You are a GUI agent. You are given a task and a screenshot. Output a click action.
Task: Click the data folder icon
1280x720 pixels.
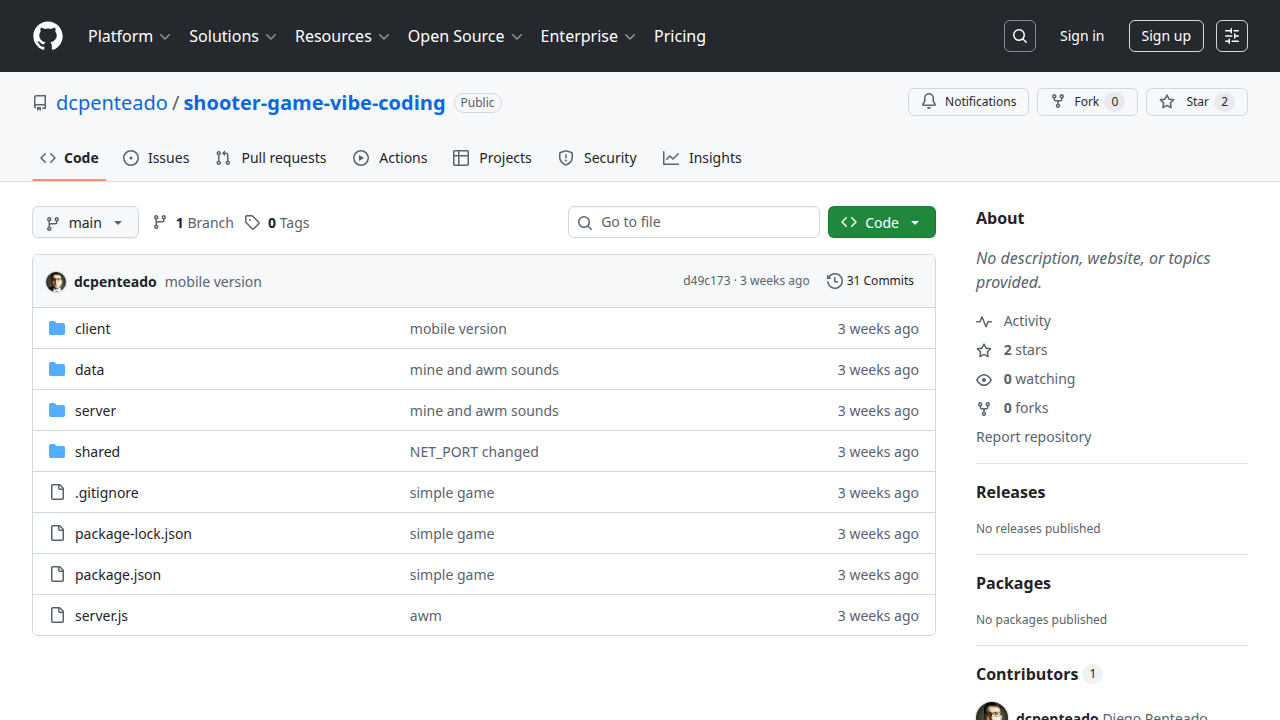coord(57,370)
